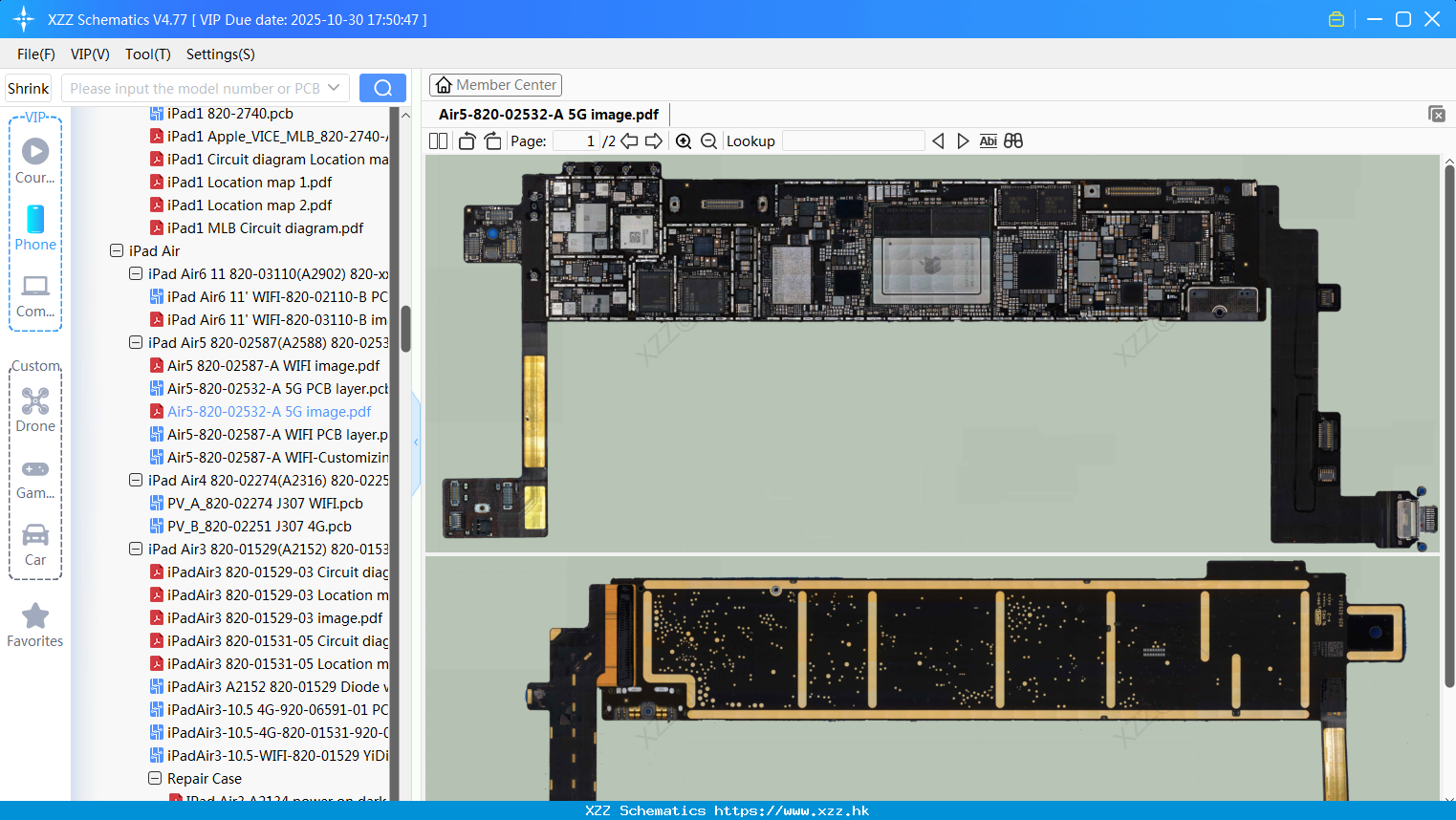The height and width of the screenshot is (820, 1456).
Task: Collapse the side panel handle arrow
Action: coord(416,442)
